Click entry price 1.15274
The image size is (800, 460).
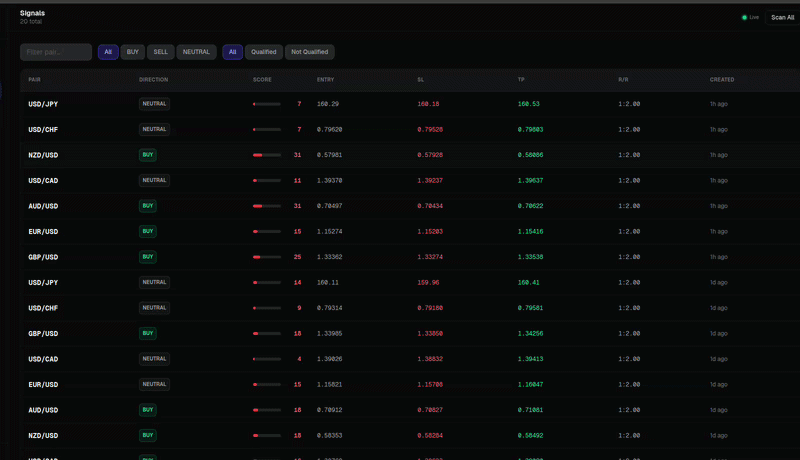pyautogui.click(x=330, y=232)
